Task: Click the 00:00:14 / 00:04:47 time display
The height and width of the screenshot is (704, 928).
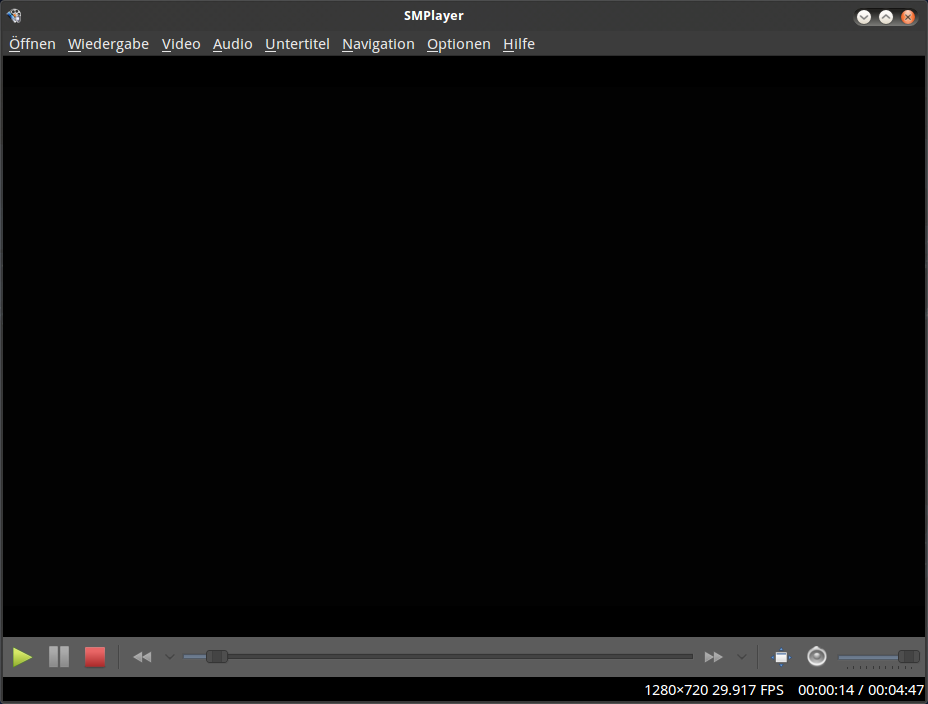Action: (x=861, y=690)
